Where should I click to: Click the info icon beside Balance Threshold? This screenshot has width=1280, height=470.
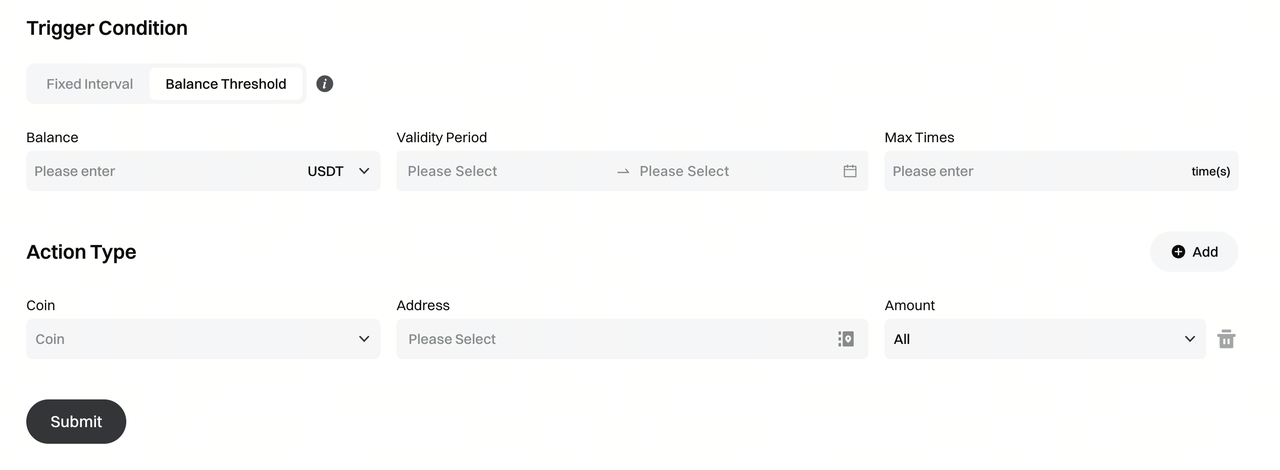324,84
